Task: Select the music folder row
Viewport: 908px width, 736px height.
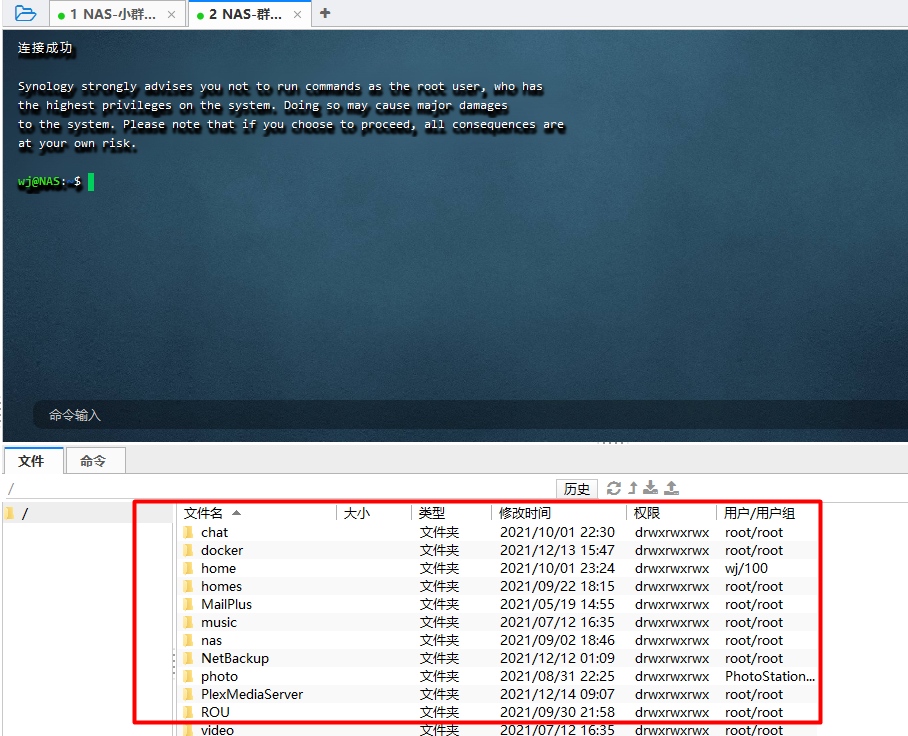Action: pyautogui.click(x=498, y=622)
